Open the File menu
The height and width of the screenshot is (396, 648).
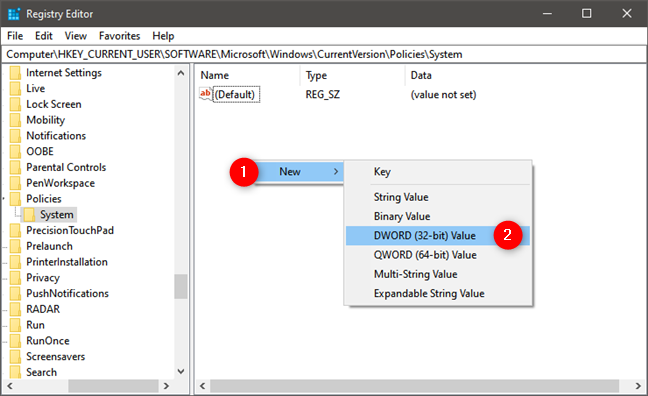15,36
